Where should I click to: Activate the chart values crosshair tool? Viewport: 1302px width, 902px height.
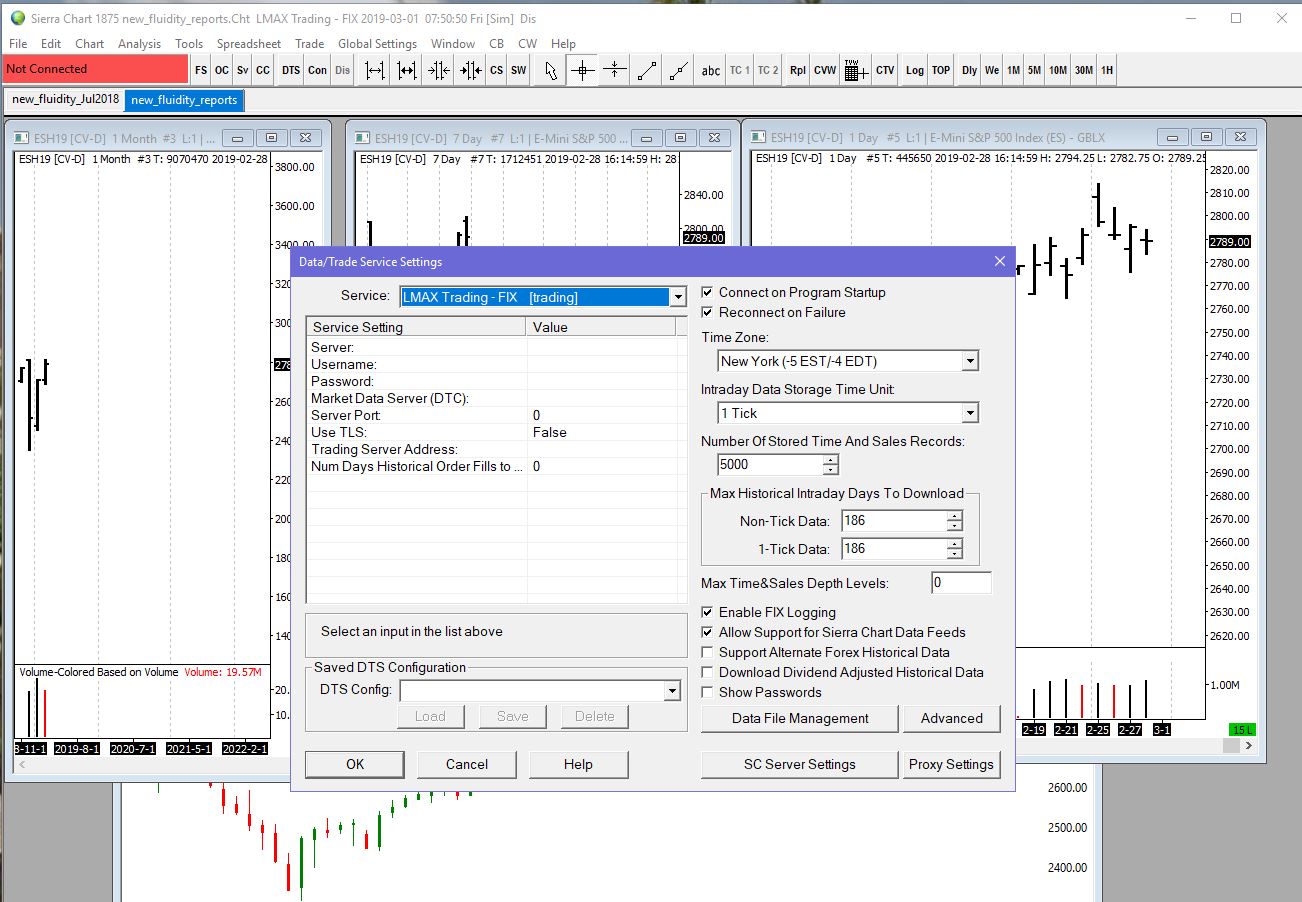pyautogui.click(x=582, y=70)
